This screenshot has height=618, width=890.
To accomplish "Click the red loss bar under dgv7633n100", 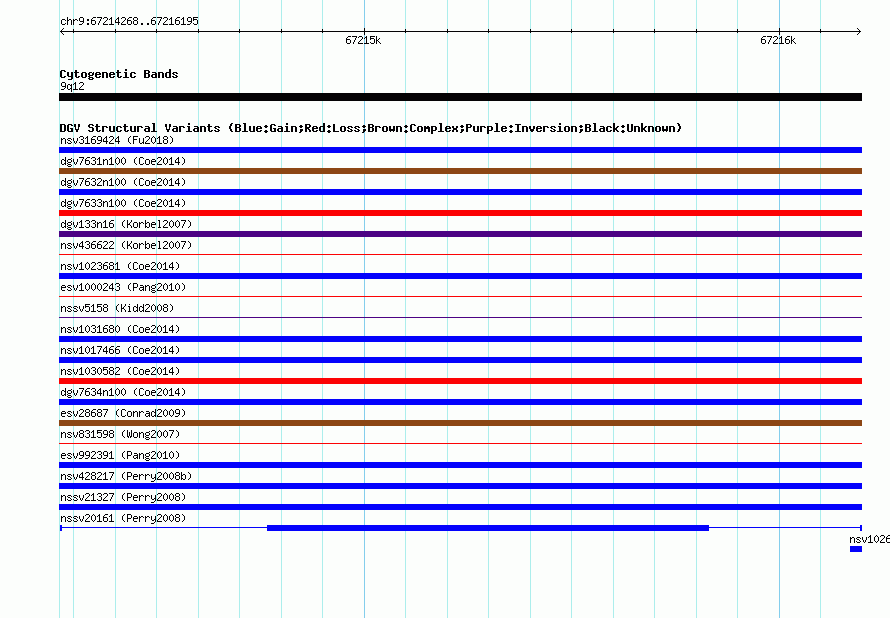I will click(x=460, y=213).
